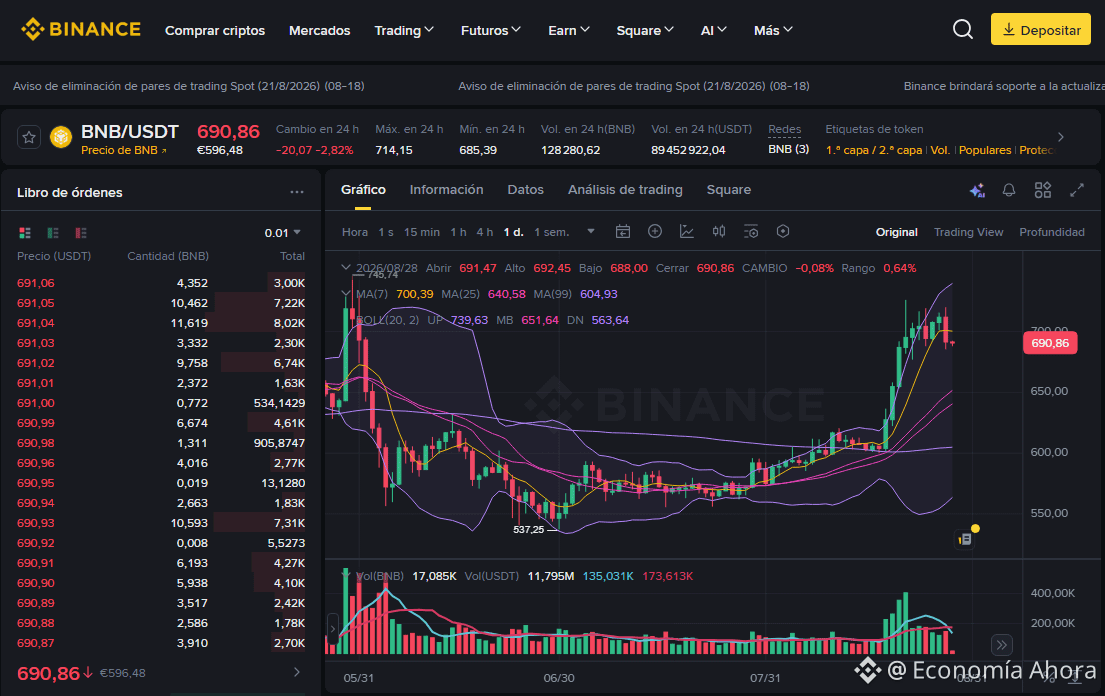The image size is (1105, 696).
Task: Click the Depositar button
Action: pos(1040,30)
